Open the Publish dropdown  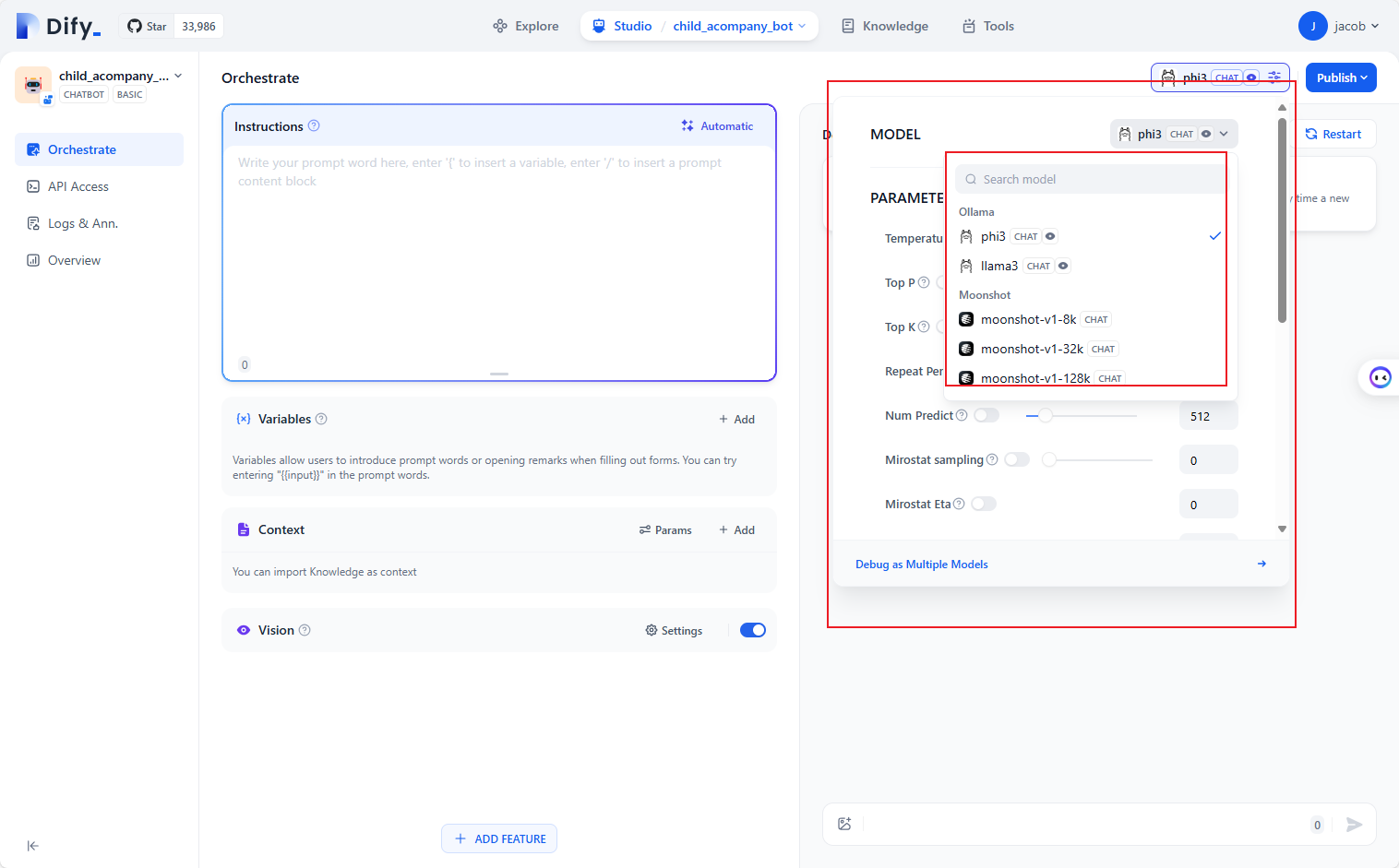1341,77
